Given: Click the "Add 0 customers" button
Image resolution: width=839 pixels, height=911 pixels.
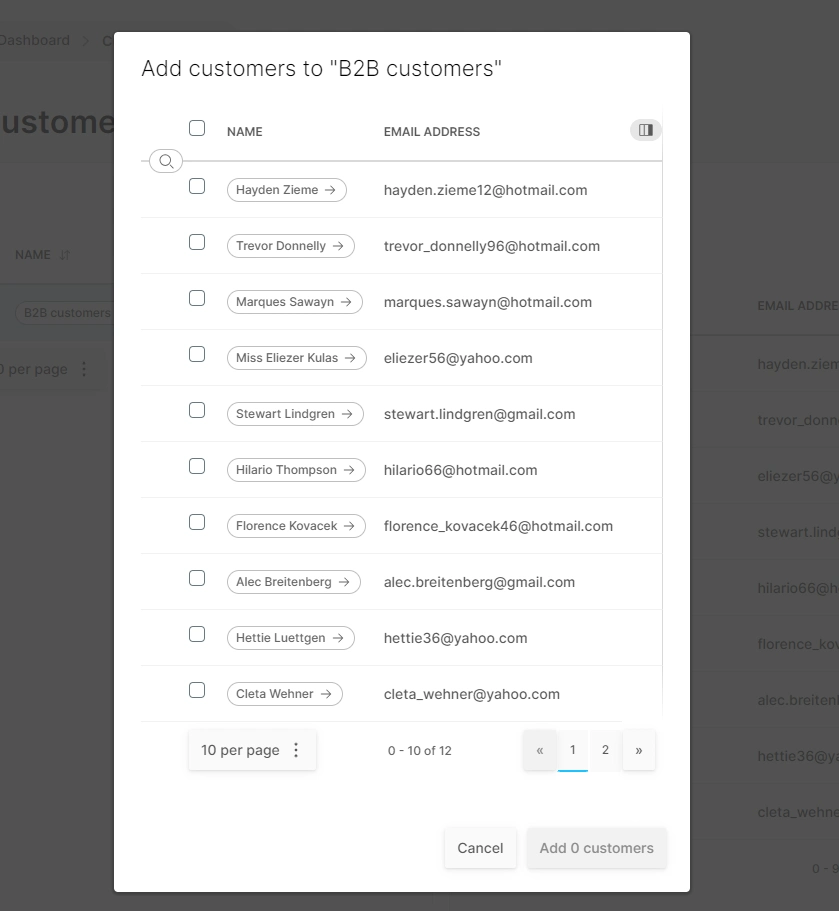Looking at the screenshot, I should pyautogui.click(x=596, y=848).
